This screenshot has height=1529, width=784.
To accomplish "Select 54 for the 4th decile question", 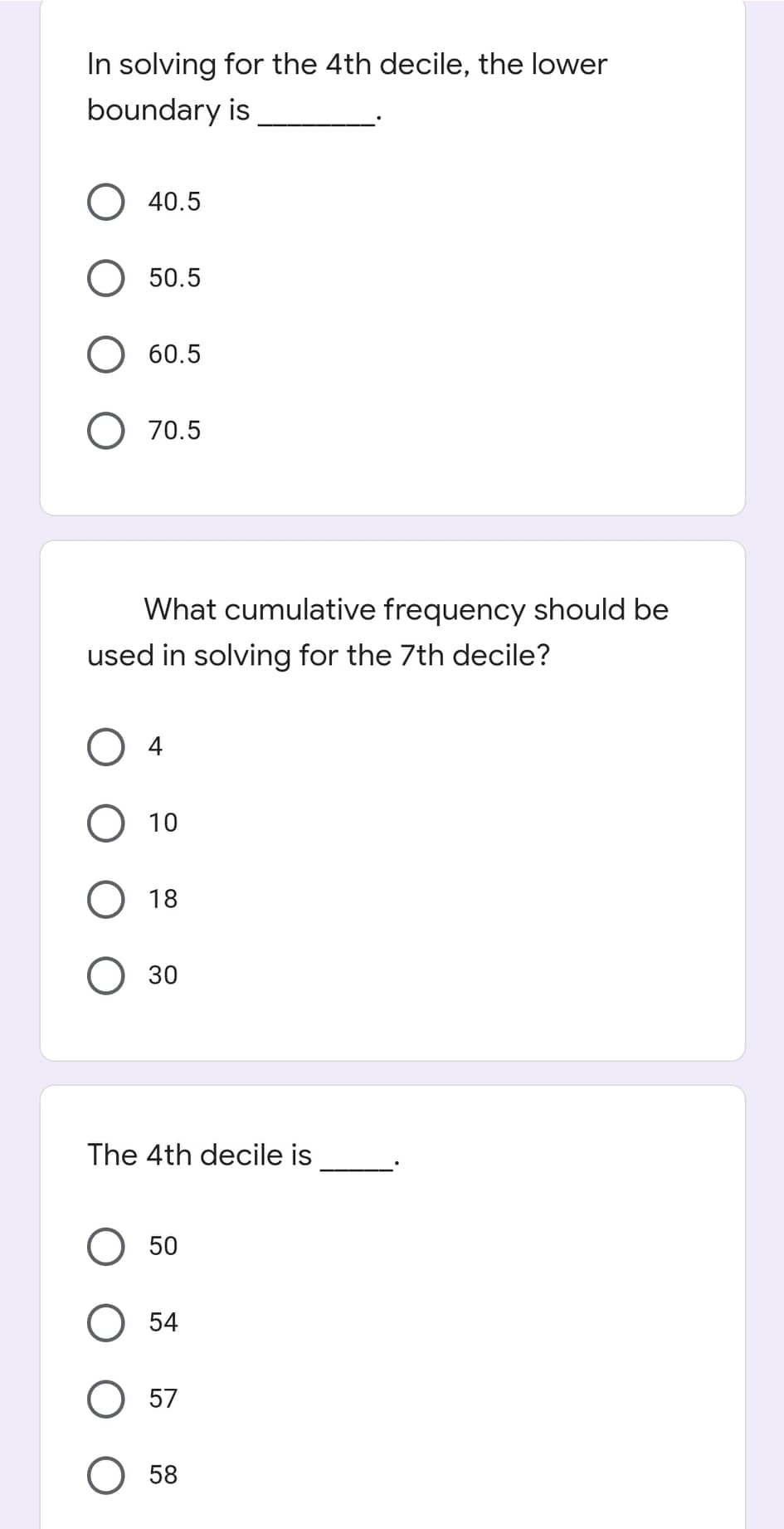I will [105, 1322].
